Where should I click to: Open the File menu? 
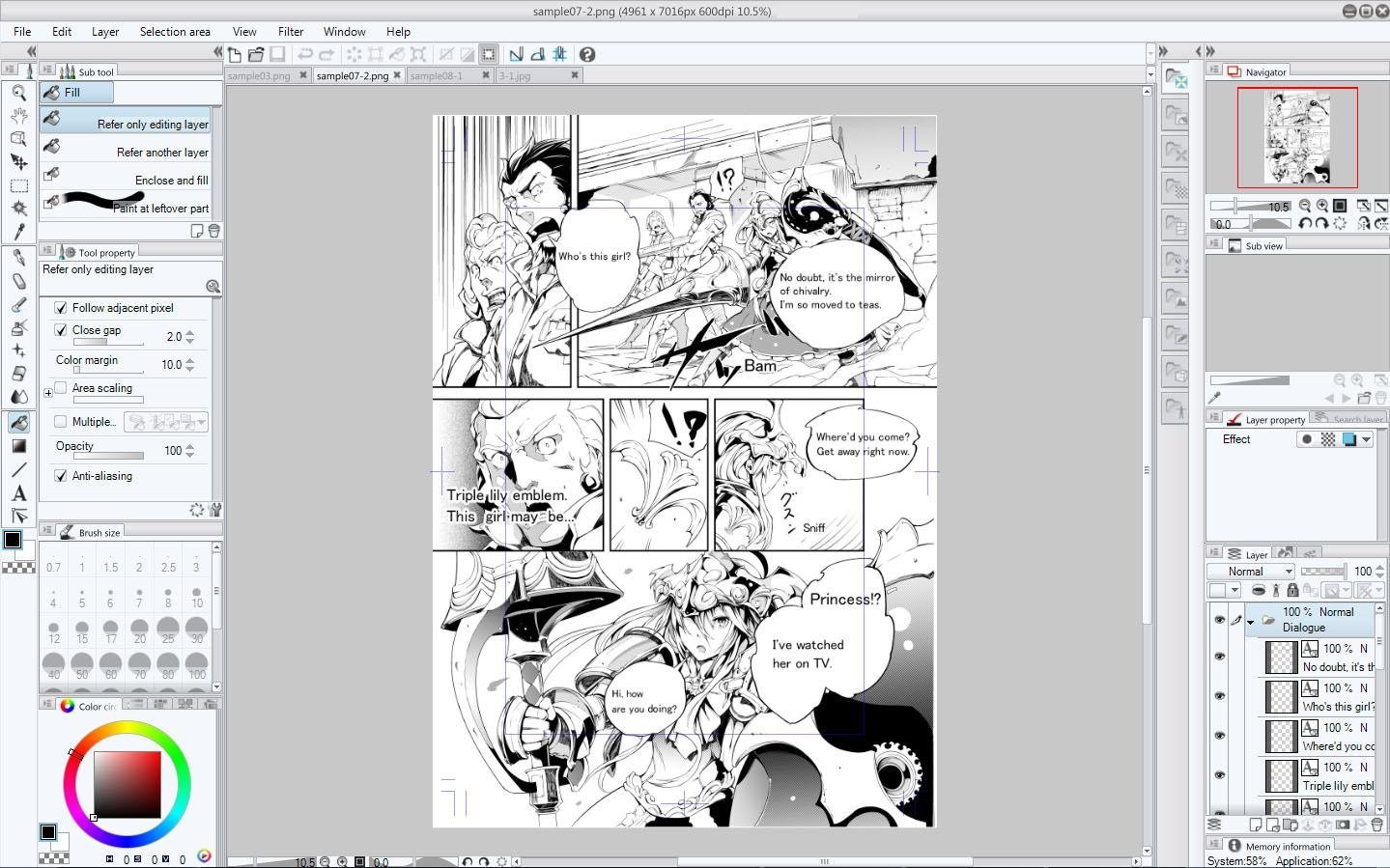[x=22, y=32]
